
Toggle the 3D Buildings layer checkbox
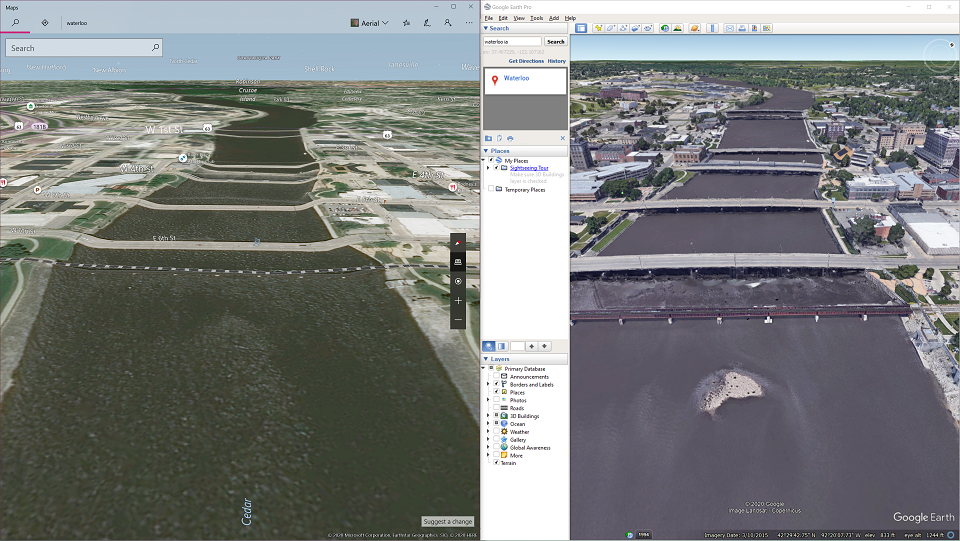496,416
